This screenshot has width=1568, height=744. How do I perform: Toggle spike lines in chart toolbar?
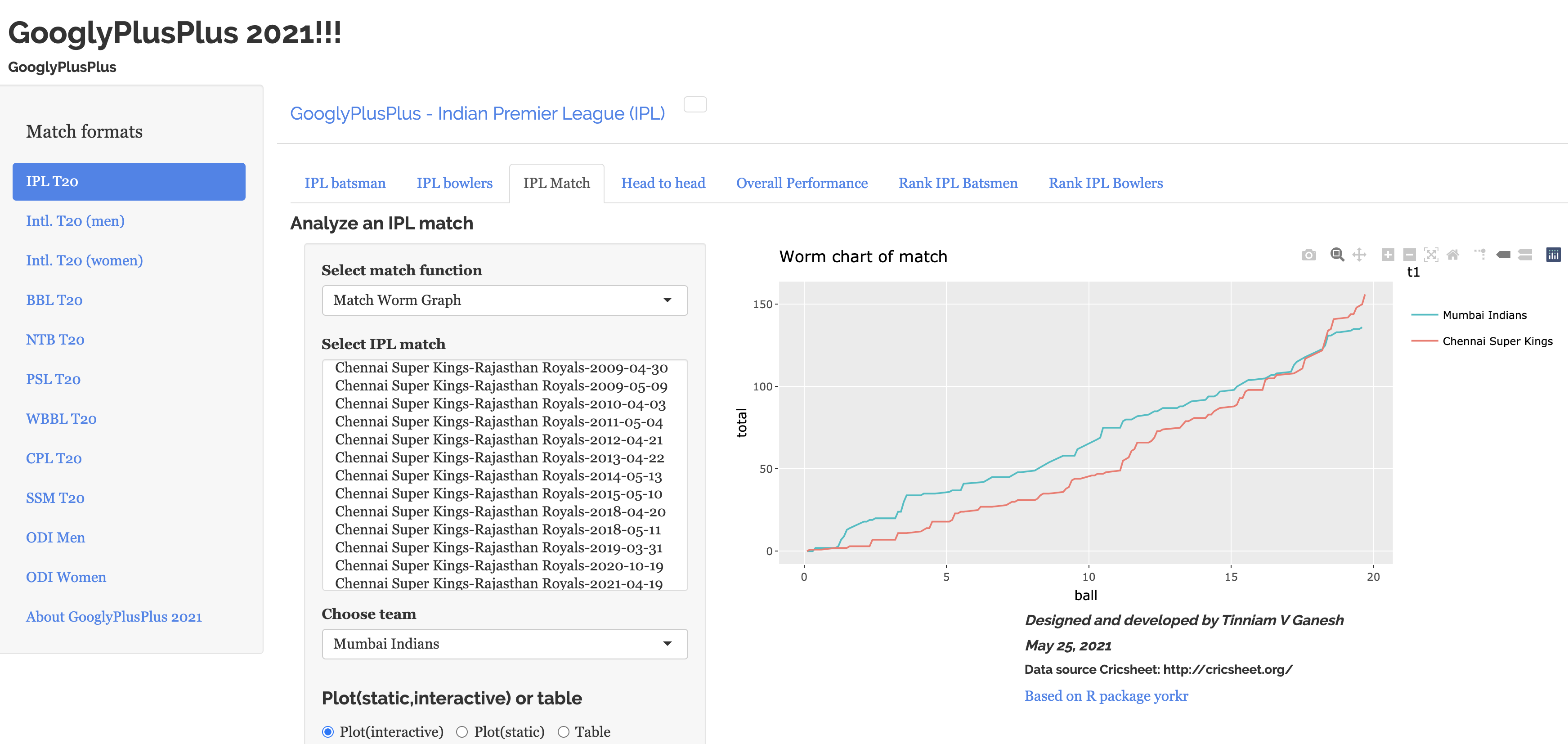point(1480,255)
